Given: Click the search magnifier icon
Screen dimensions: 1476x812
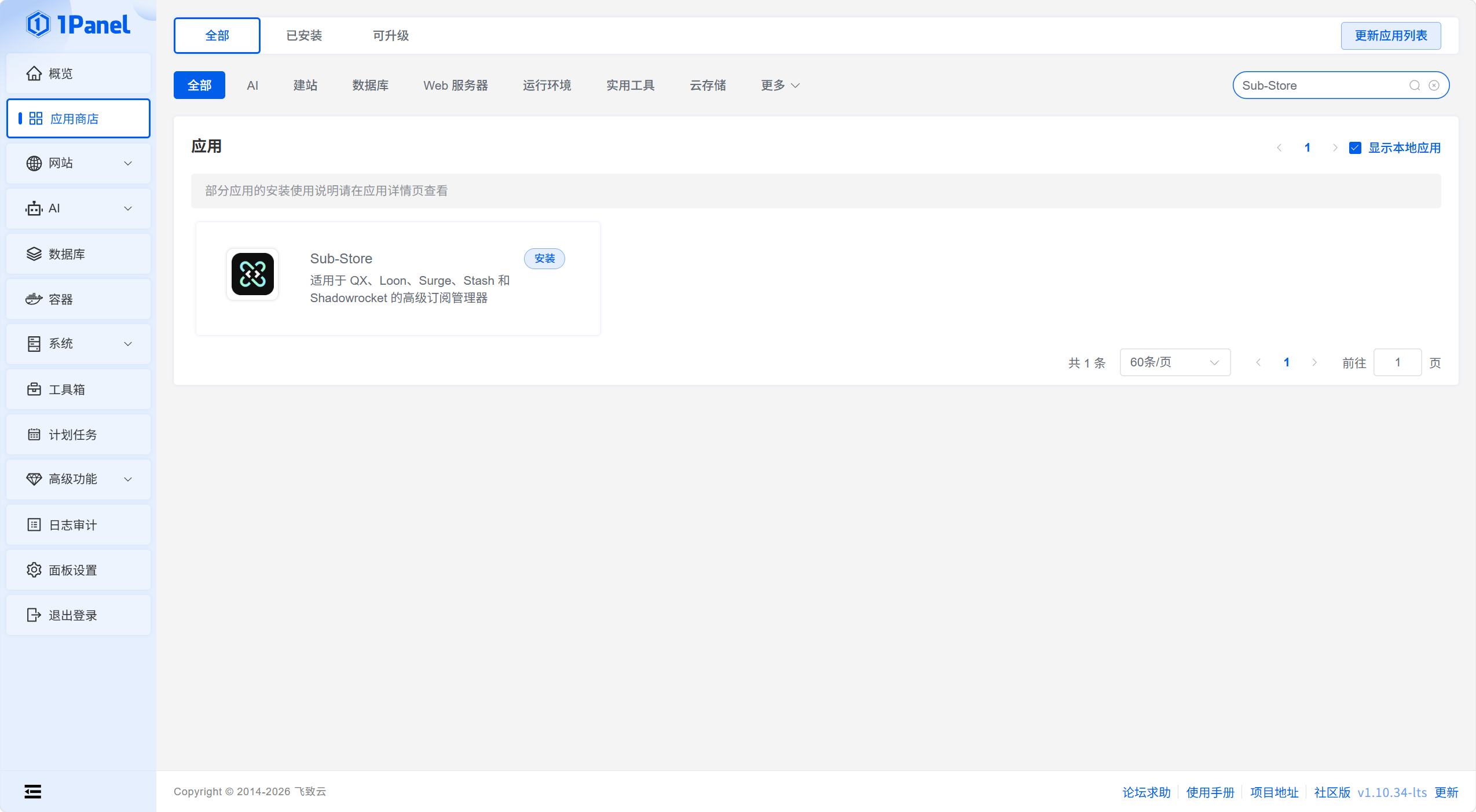Looking at the screenshot, I should 1414,86.
